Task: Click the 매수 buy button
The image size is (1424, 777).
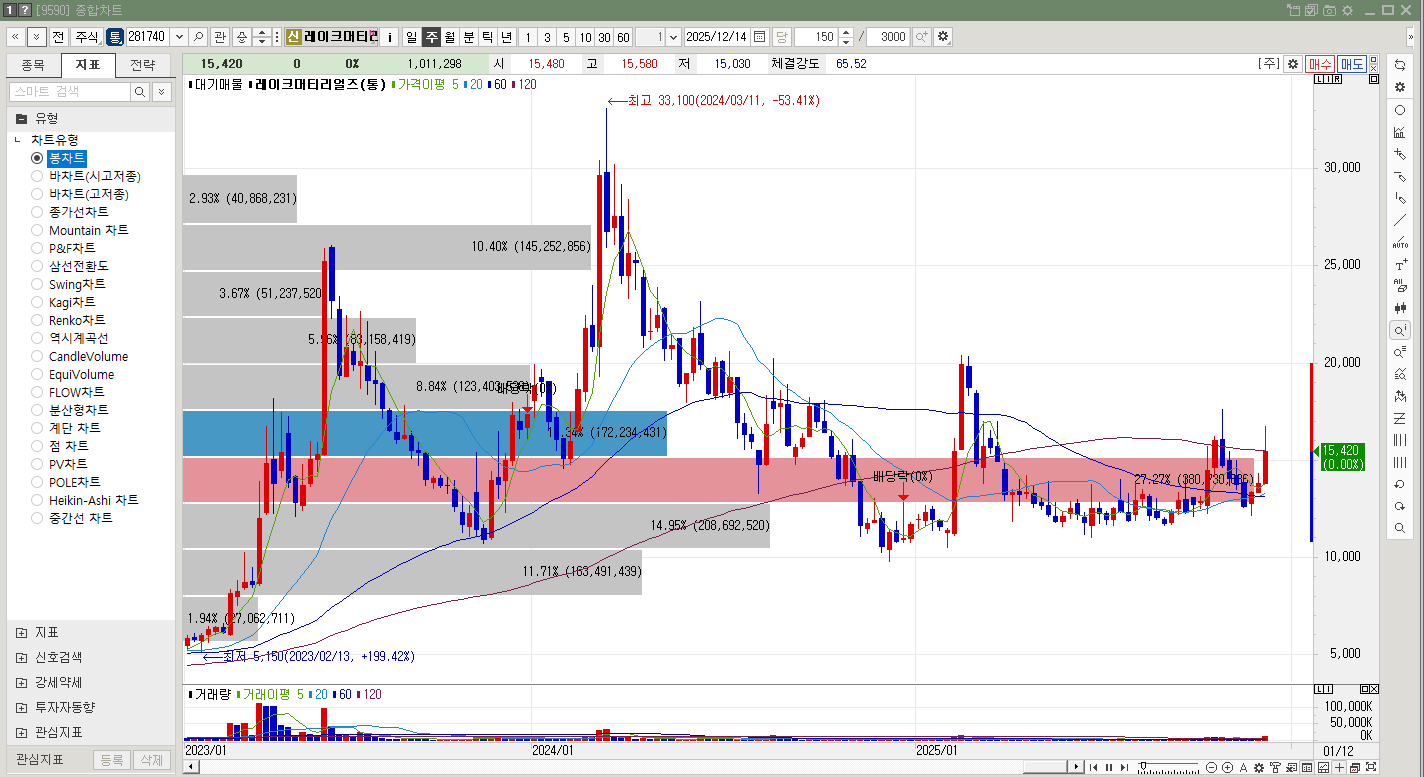Action: coord(1320,63)
